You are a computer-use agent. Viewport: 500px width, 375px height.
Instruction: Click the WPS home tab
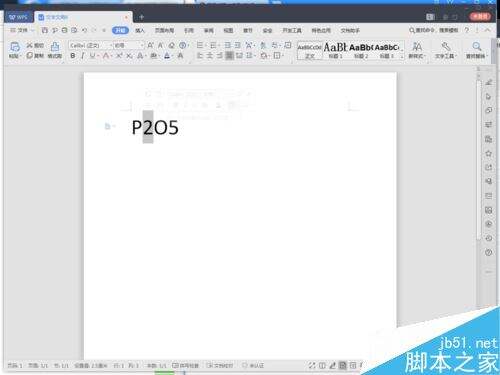click(19, 17)
